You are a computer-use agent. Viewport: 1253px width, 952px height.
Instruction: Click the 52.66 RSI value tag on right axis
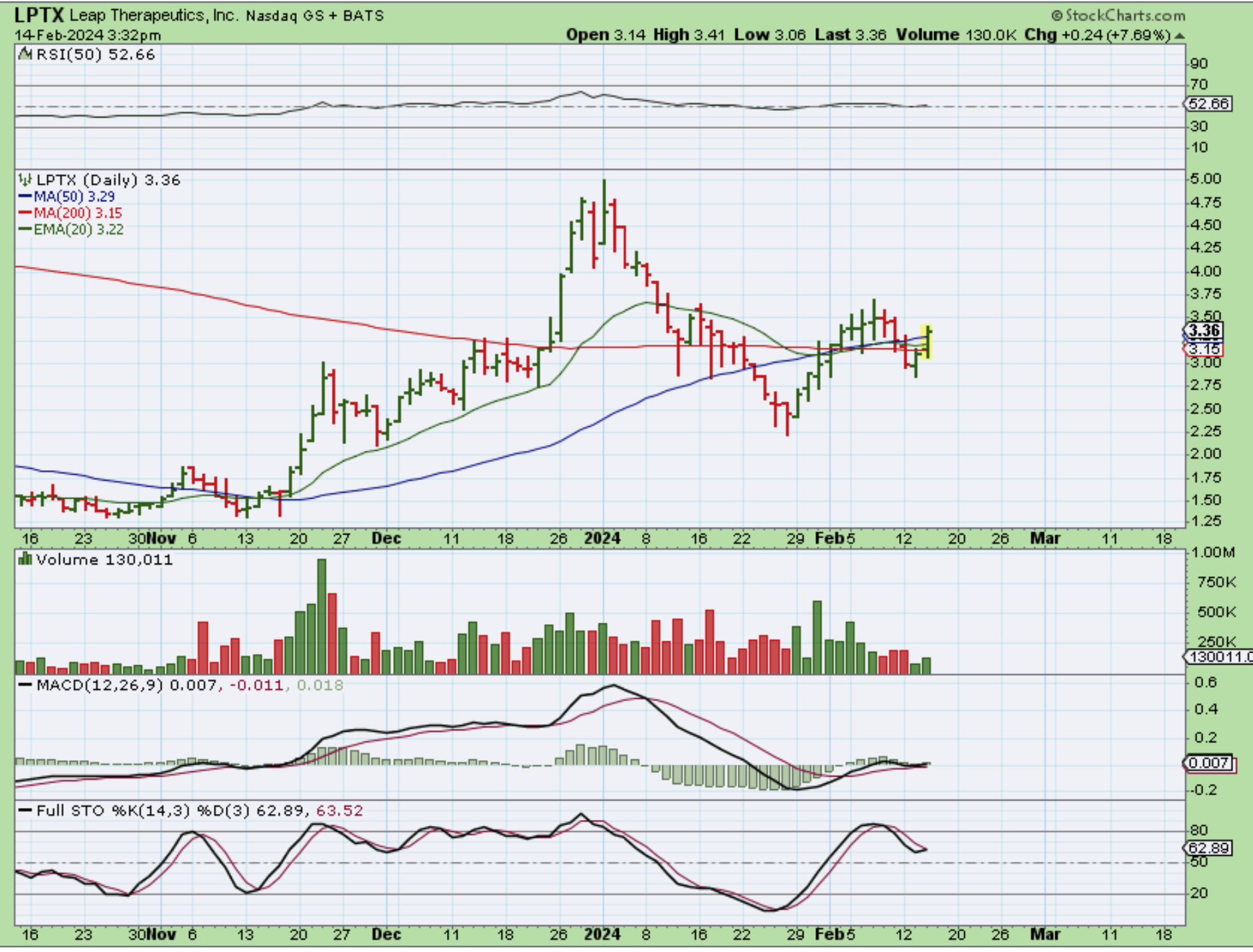(1209, 104)
